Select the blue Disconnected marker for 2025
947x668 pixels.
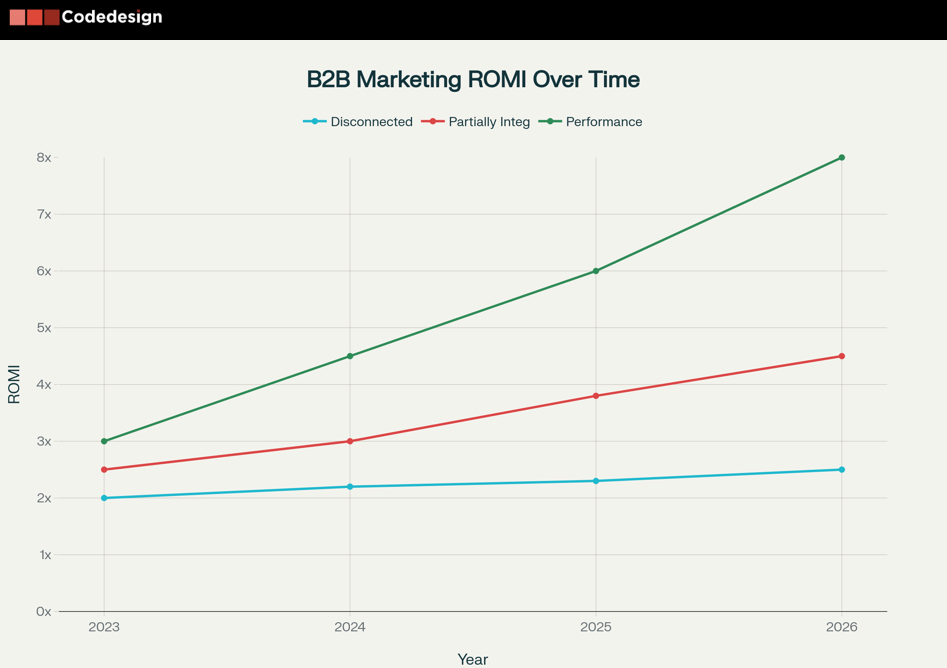click(x=596, y=481)
